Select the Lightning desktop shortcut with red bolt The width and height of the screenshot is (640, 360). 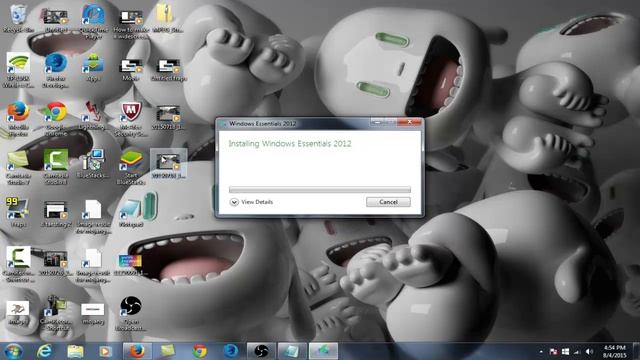pyautogui.click(x=93, y=116)
